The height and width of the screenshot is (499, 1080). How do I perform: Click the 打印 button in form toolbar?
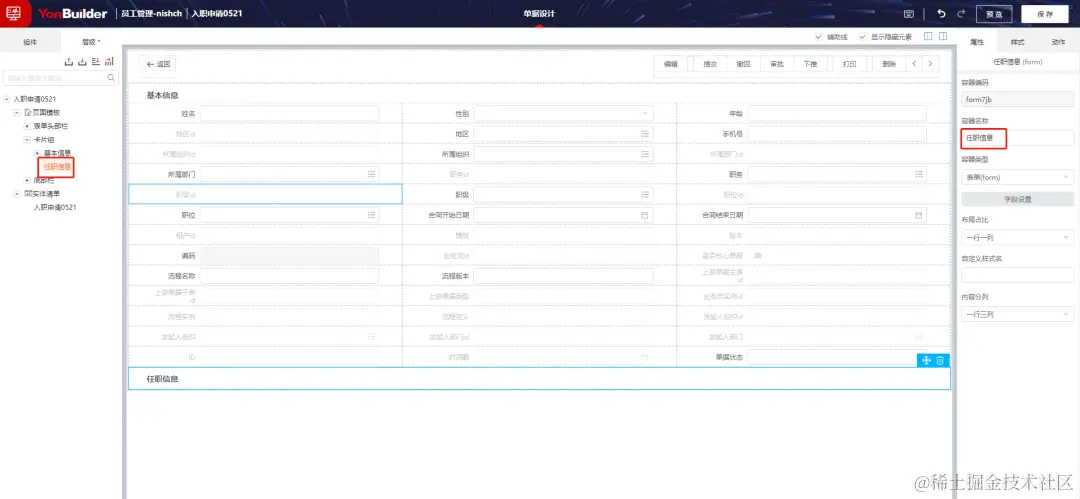click(850, 64)
